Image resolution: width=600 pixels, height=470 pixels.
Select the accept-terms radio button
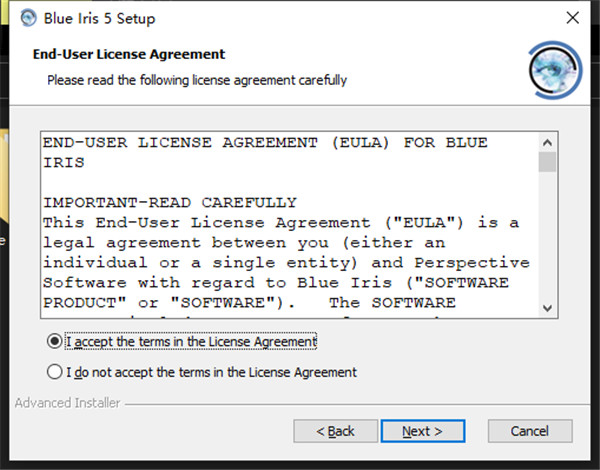54,341
